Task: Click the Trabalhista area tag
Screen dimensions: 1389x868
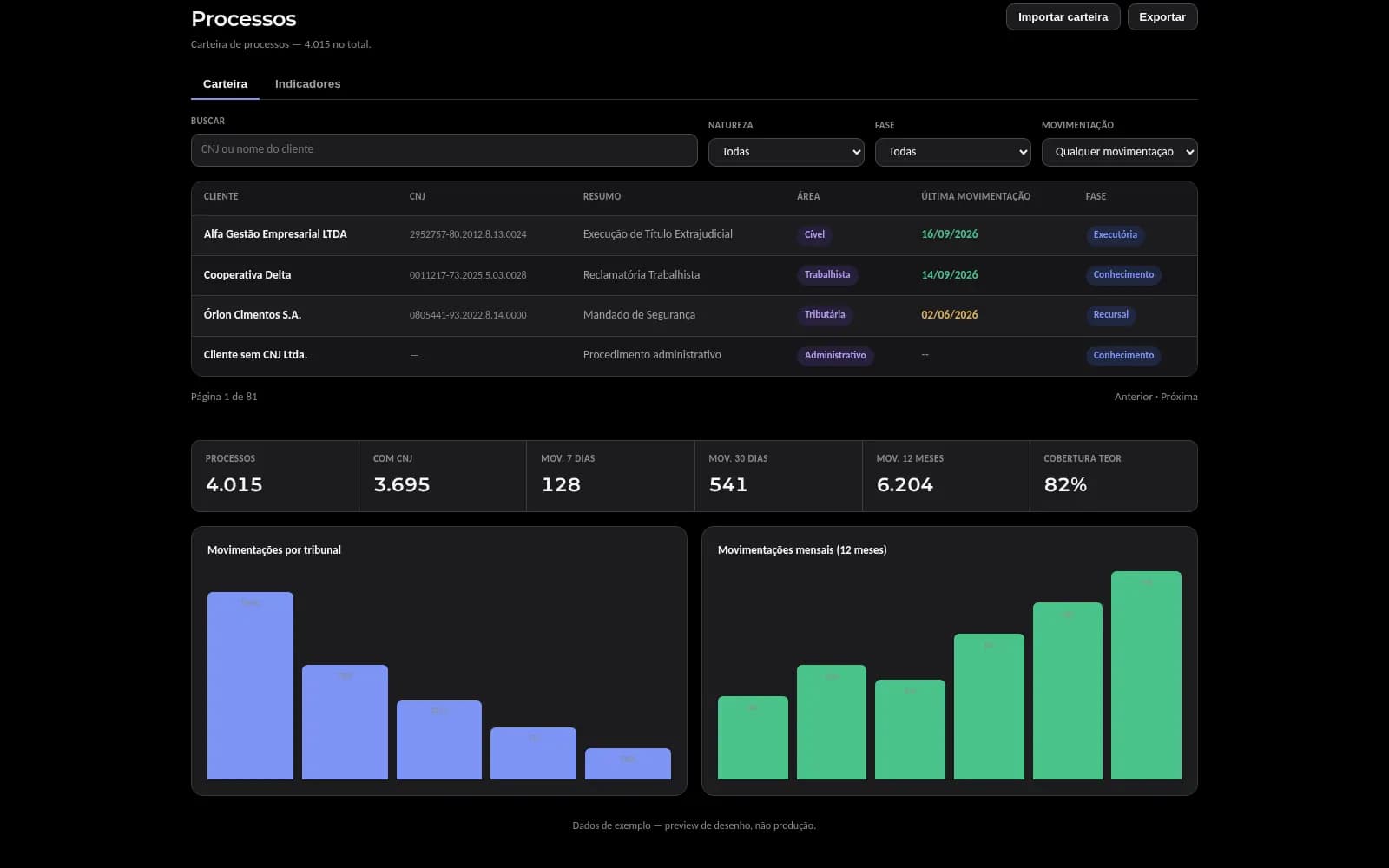Action: click(827, 275)
